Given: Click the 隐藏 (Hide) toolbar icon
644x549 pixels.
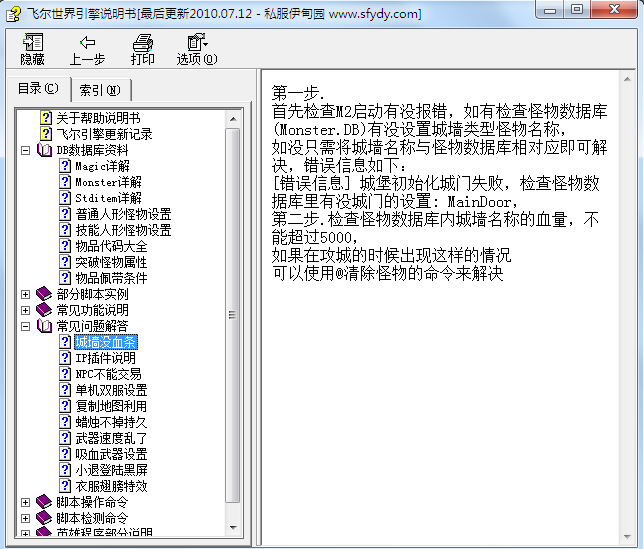Looking at the screenshot, I should click(33, 43).
